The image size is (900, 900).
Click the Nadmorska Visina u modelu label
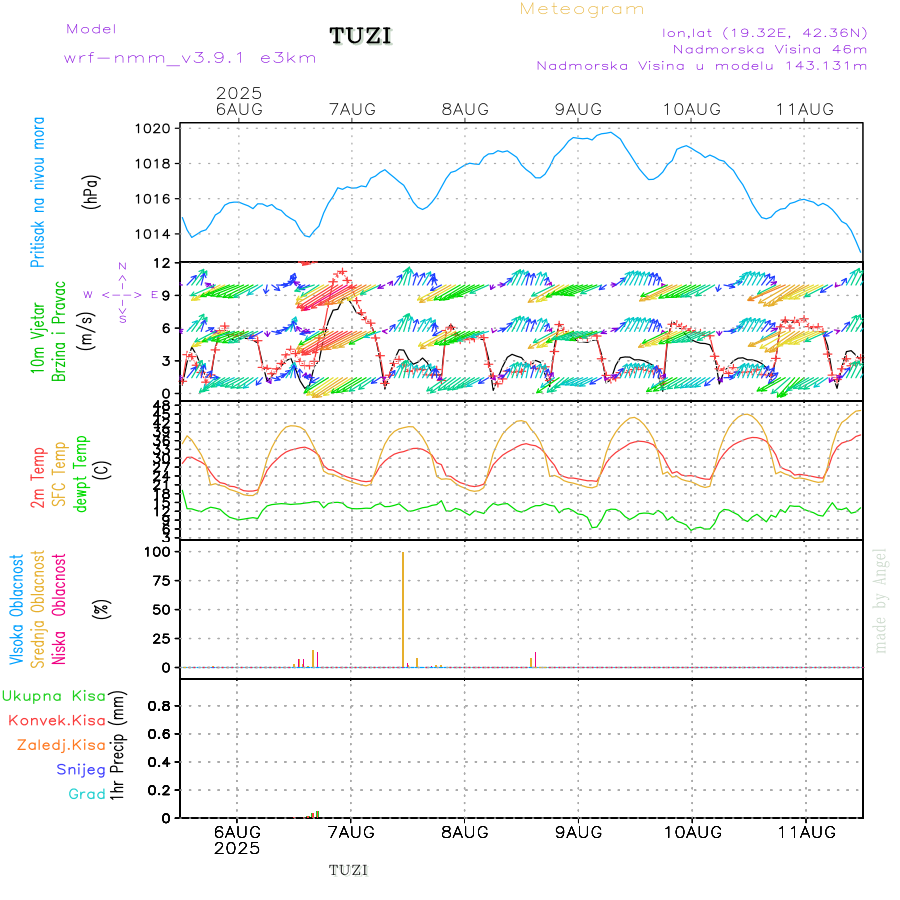pyautogui.click(x=701, y=66)
